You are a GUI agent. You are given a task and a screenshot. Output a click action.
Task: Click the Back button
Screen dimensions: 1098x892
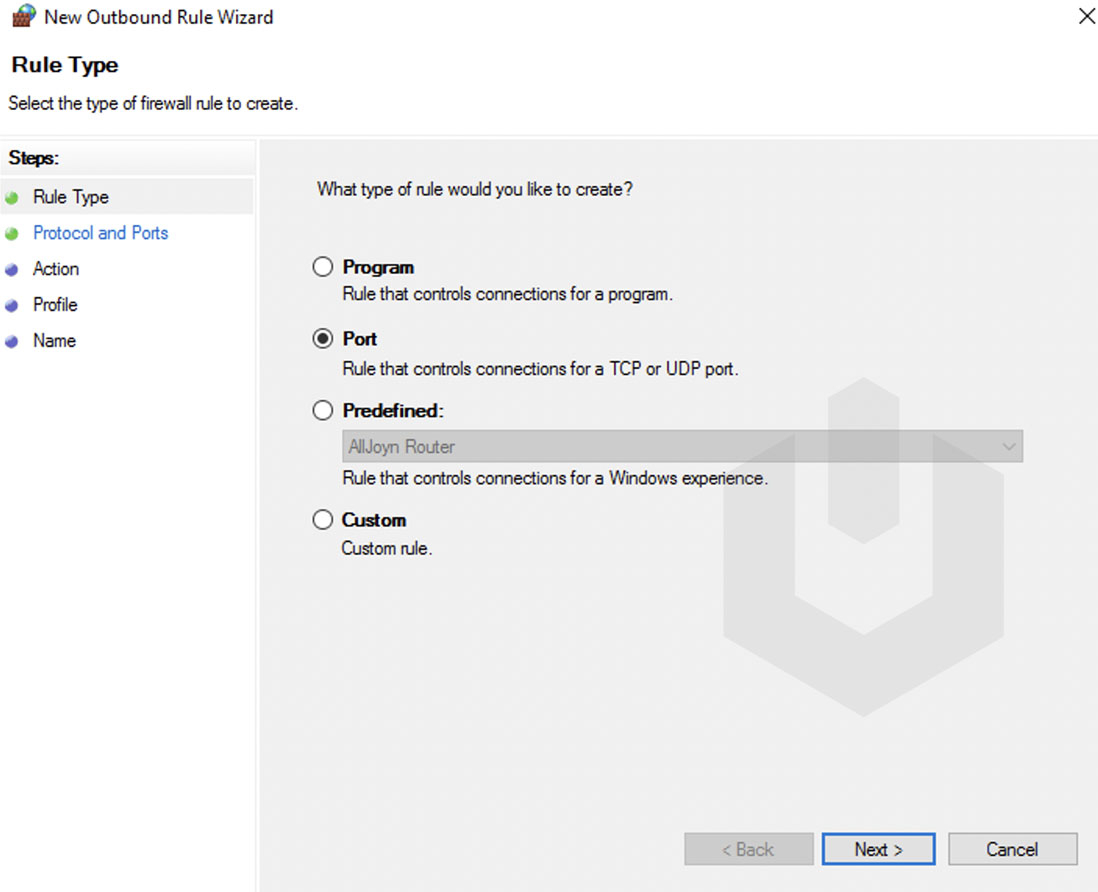click(x=748, y=848)
